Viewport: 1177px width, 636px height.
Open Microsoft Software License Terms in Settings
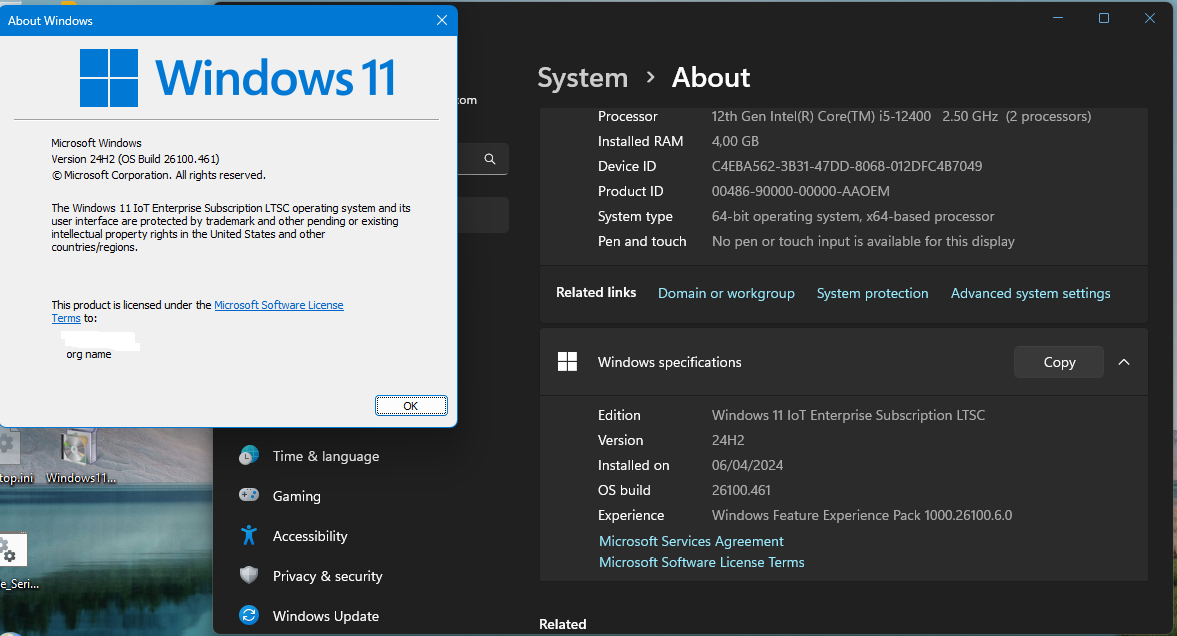pos(702,562)
